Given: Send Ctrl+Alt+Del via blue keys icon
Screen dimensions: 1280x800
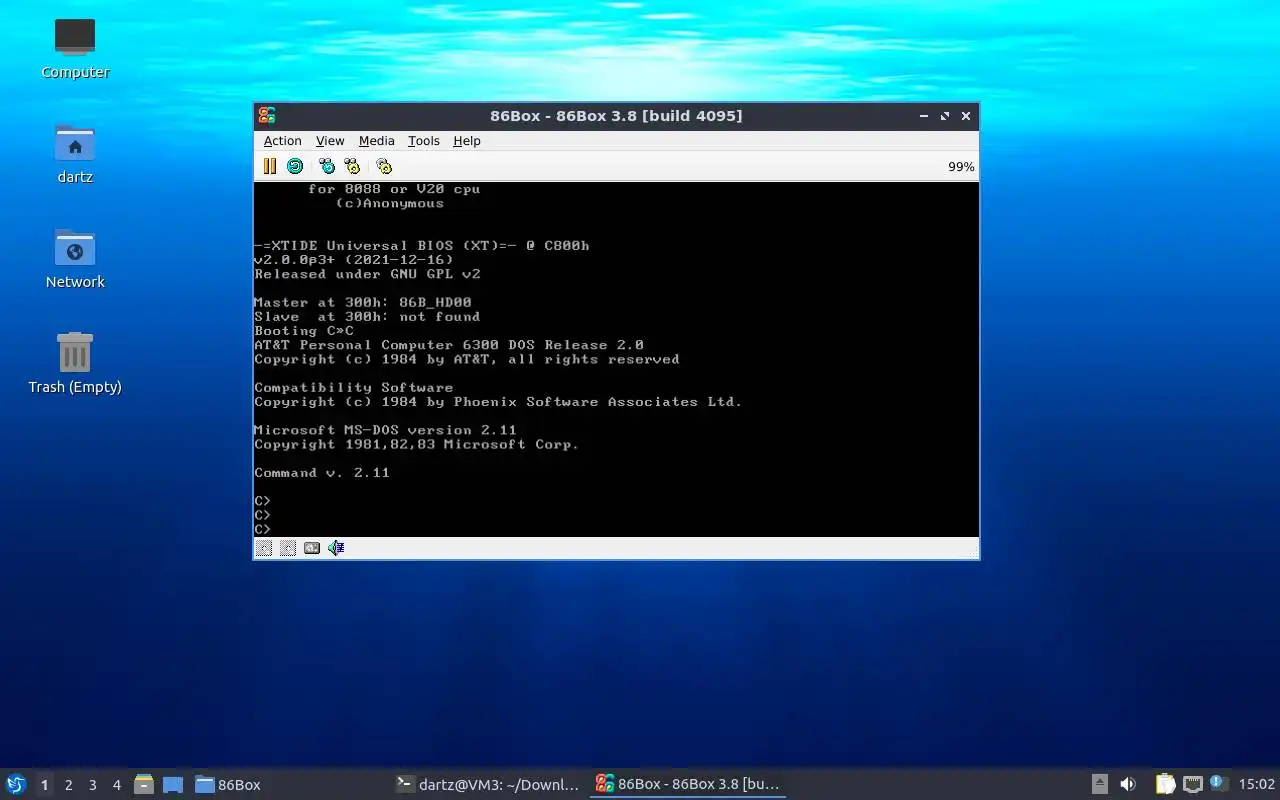Looking at the screenshot, I should 327,166.
